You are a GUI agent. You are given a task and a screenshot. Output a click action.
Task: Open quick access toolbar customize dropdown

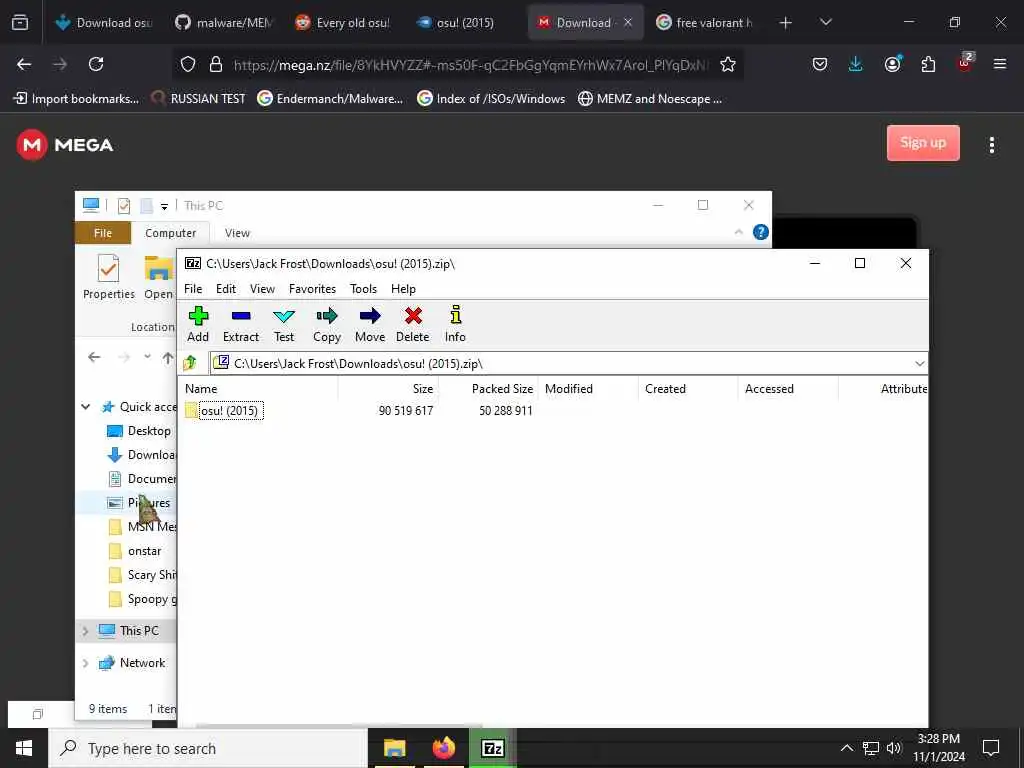point(164,206)
